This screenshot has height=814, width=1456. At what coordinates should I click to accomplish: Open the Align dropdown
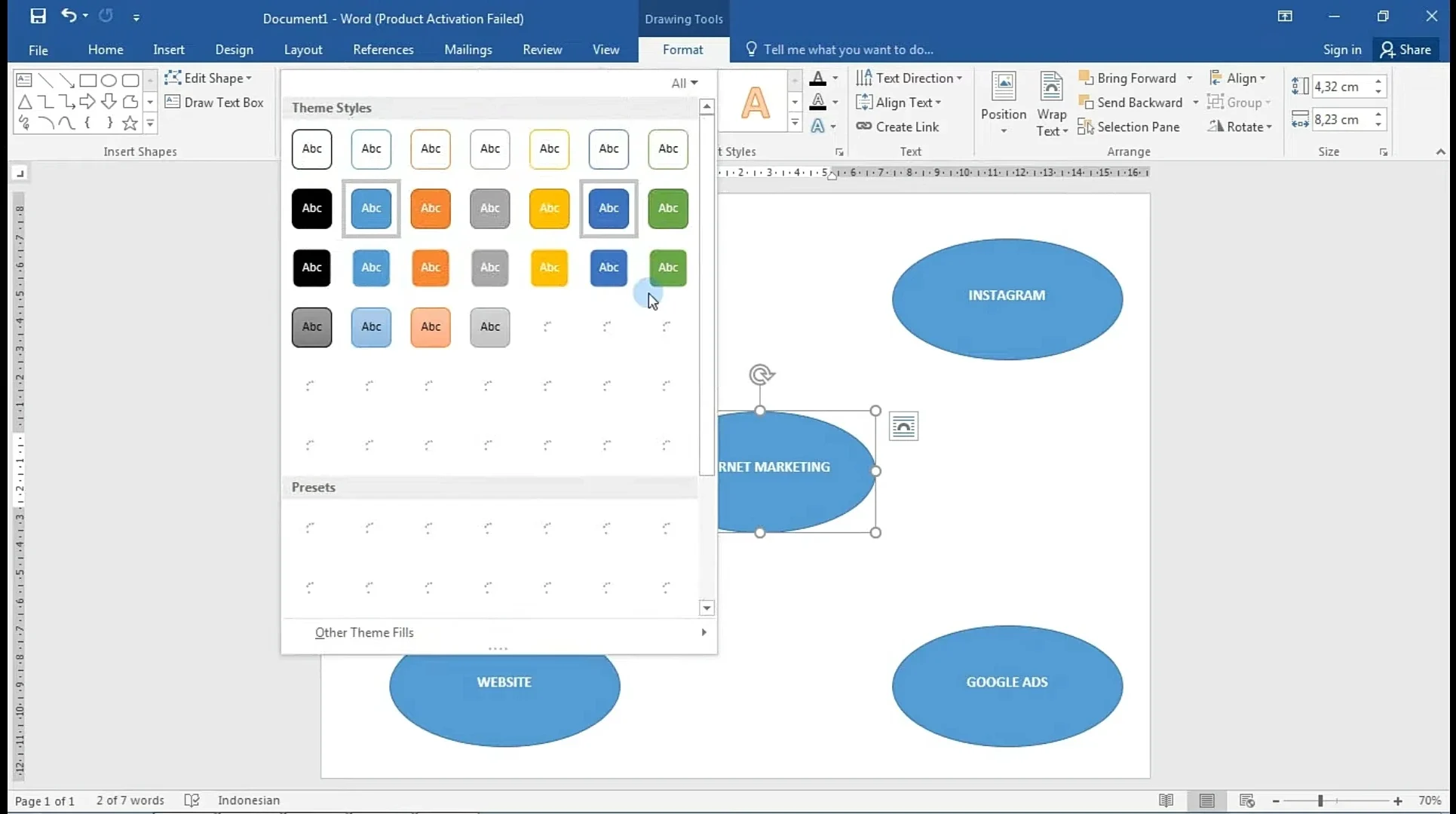tap(1237, 78)
